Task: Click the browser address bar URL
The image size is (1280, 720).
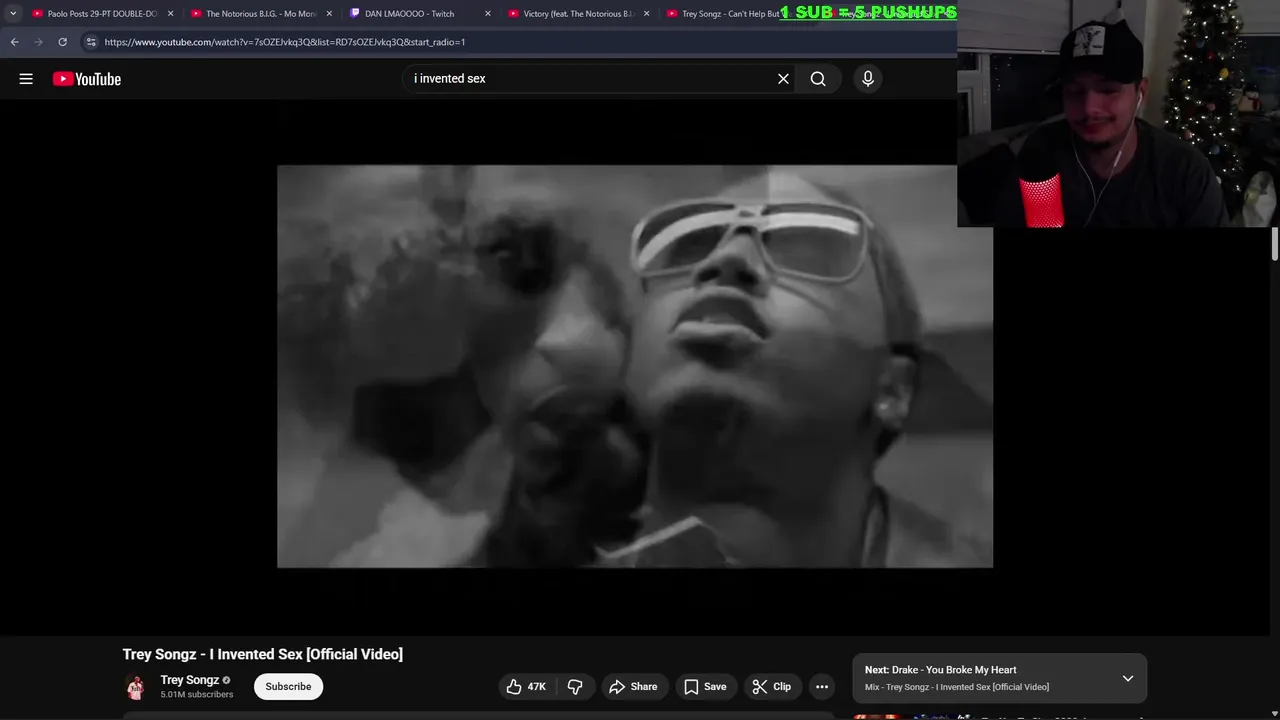Action: click(285, 42)
